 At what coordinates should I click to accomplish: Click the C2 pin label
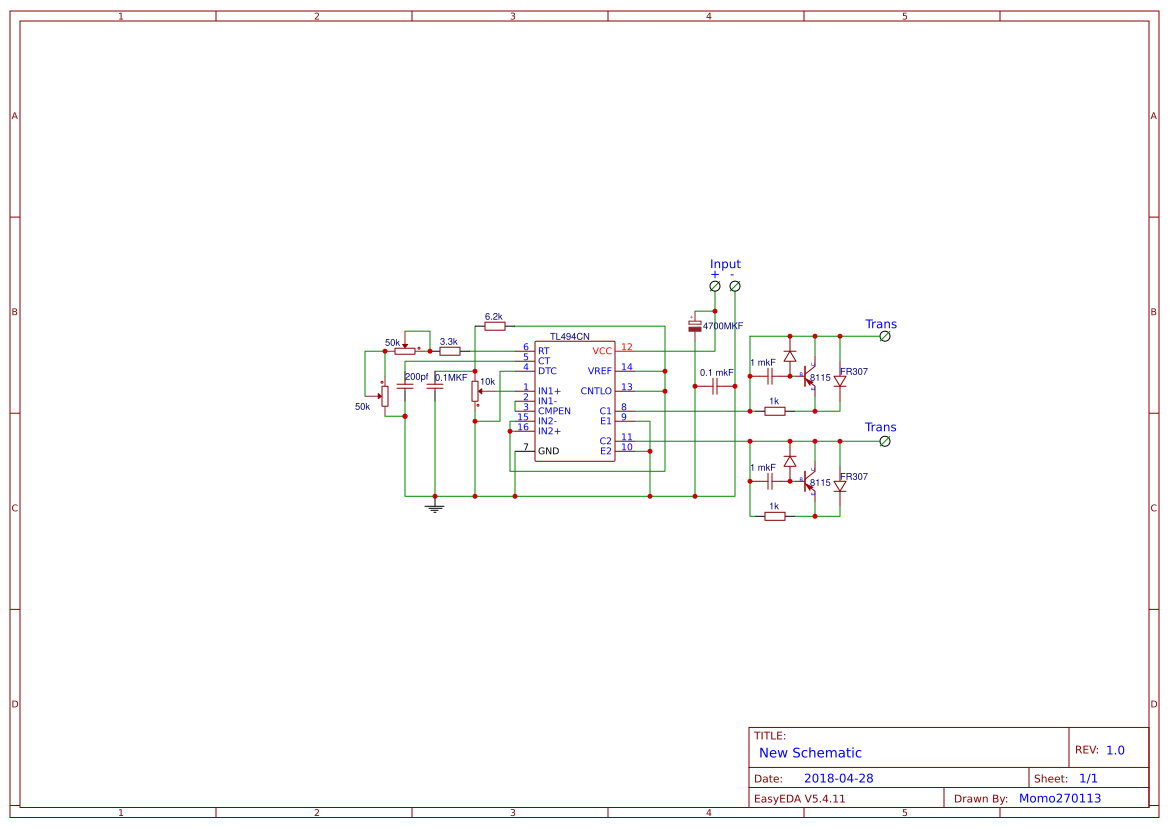(x=605, y=441)
